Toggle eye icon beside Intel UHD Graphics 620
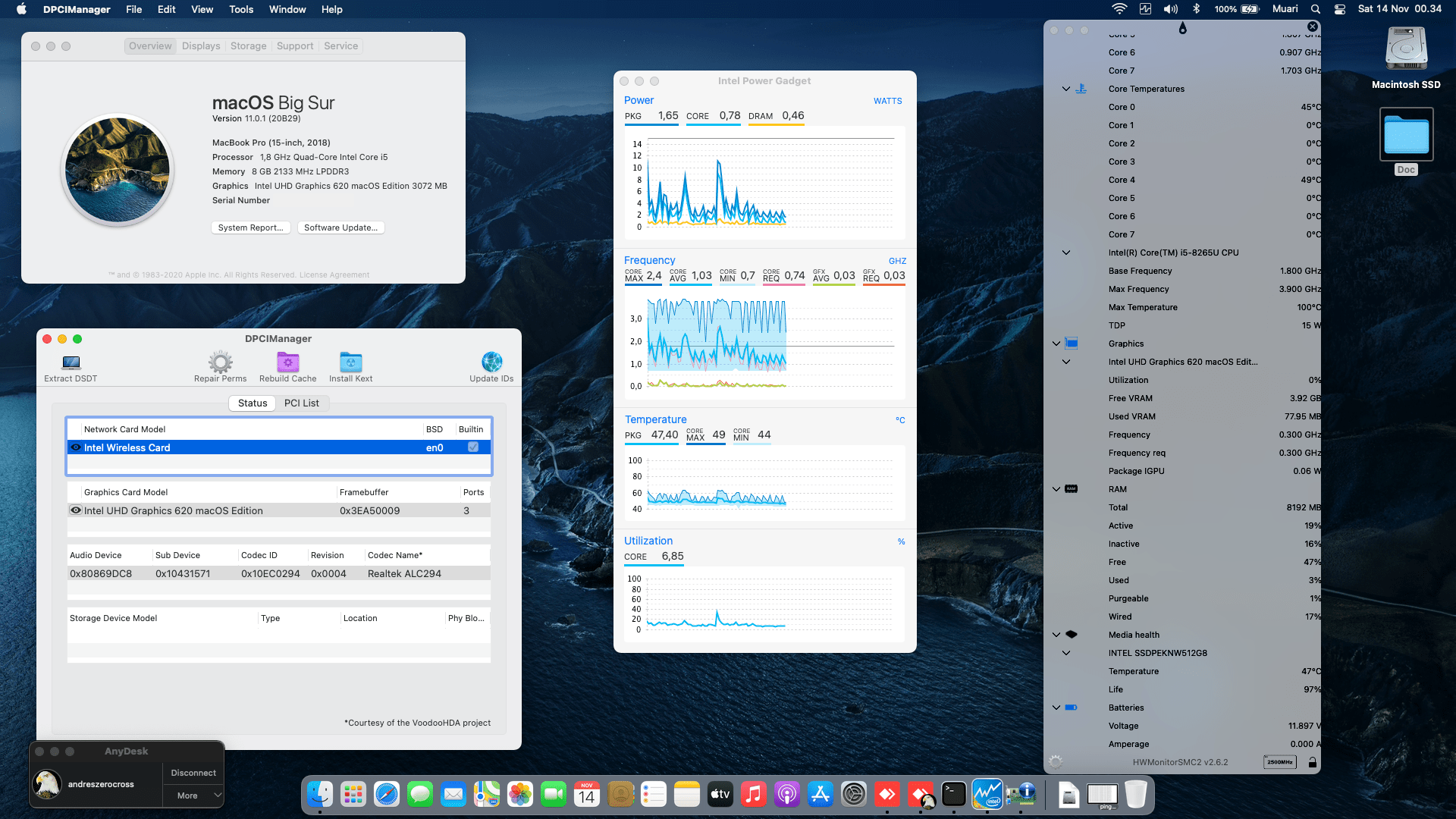Viewport: 1456px width, 819px height. (76, 510)
